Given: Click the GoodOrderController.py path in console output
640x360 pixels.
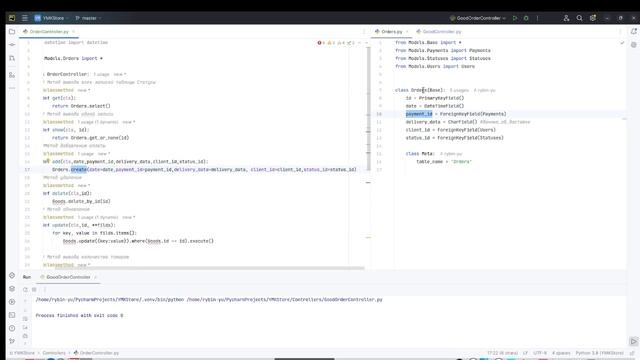Looking at the screenshot, I should 284,300.
